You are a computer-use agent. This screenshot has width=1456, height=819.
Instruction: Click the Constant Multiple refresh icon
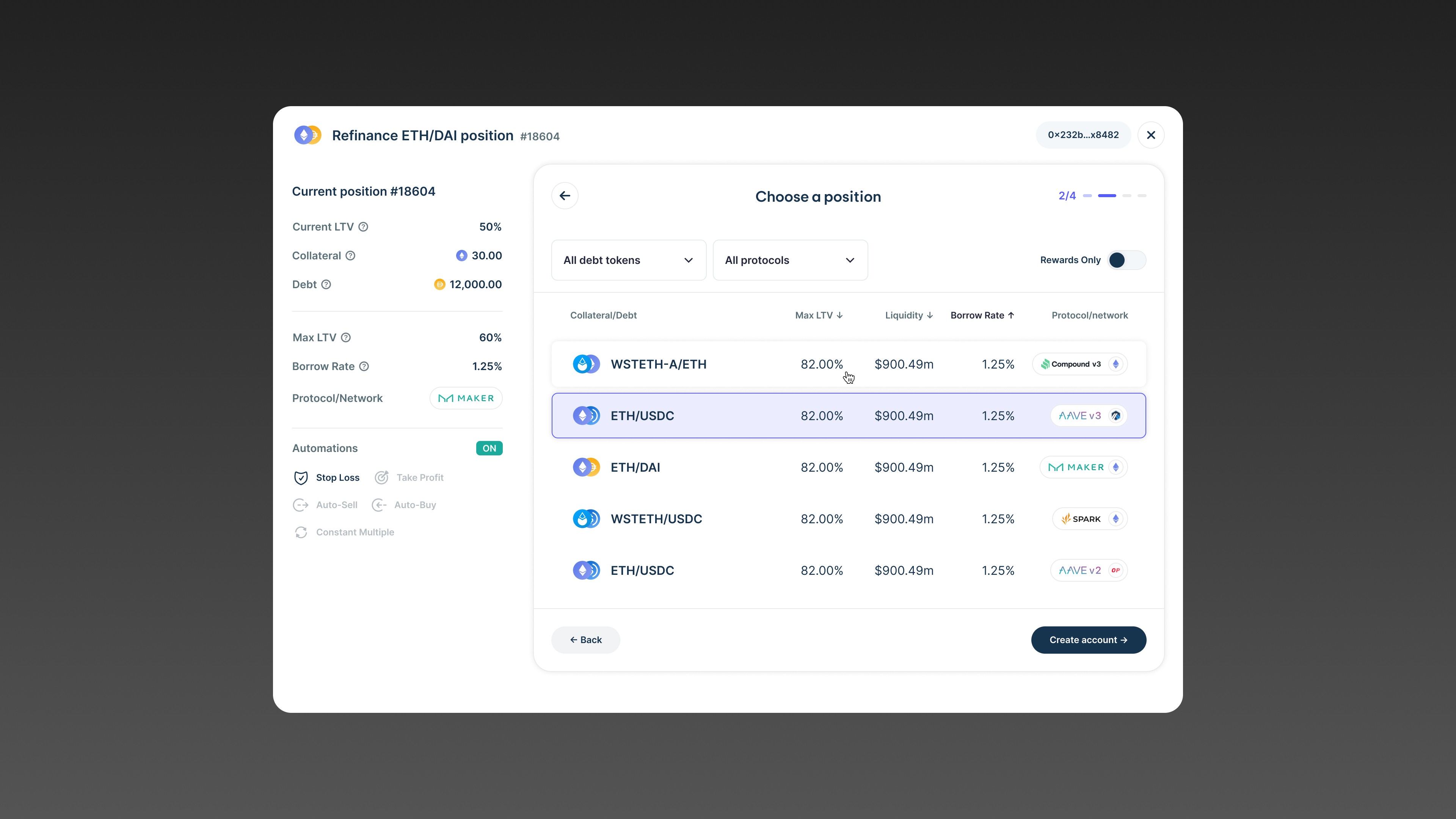(x=301, y=532)
